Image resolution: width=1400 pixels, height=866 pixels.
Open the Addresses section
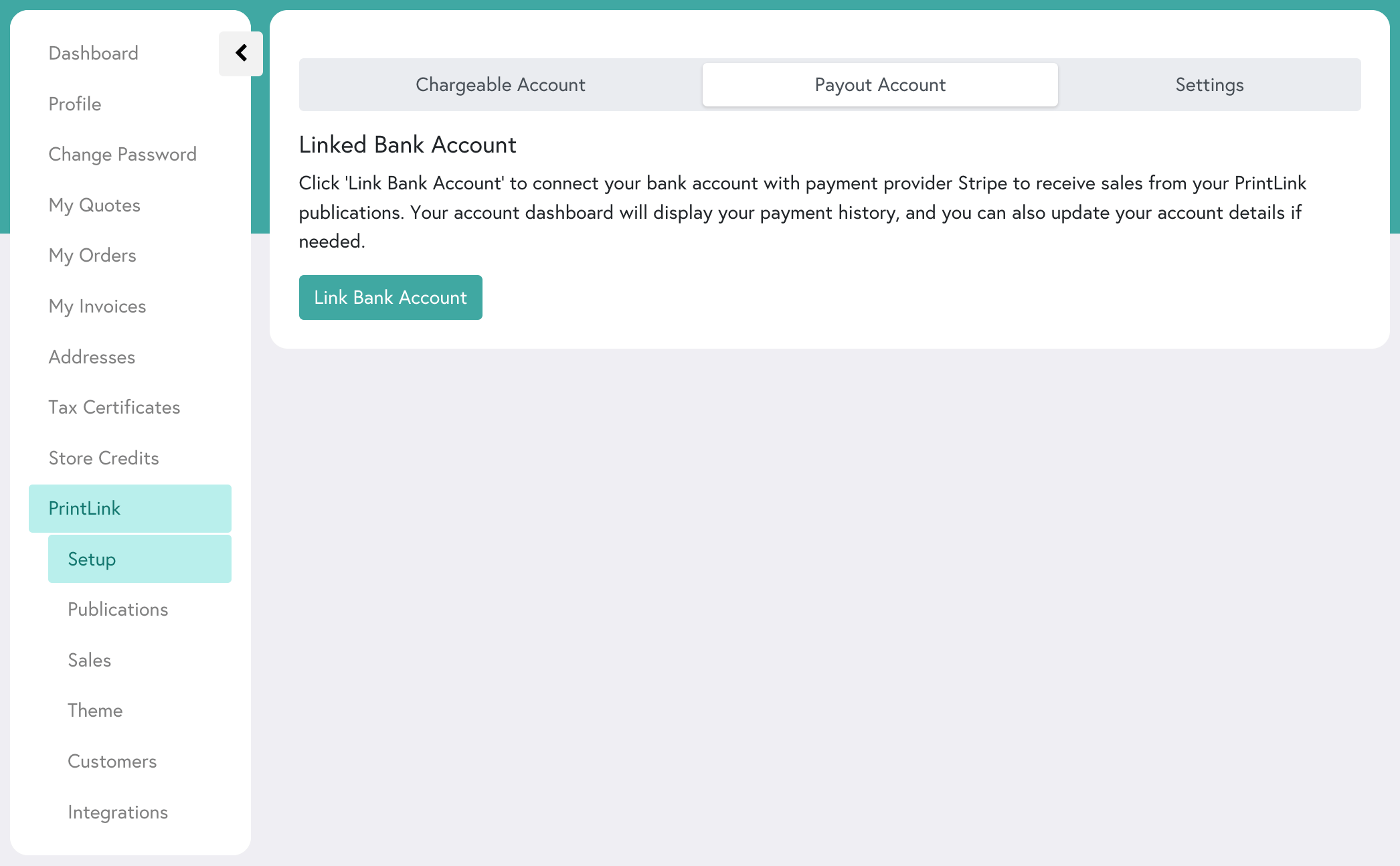(x=92, y=357)
